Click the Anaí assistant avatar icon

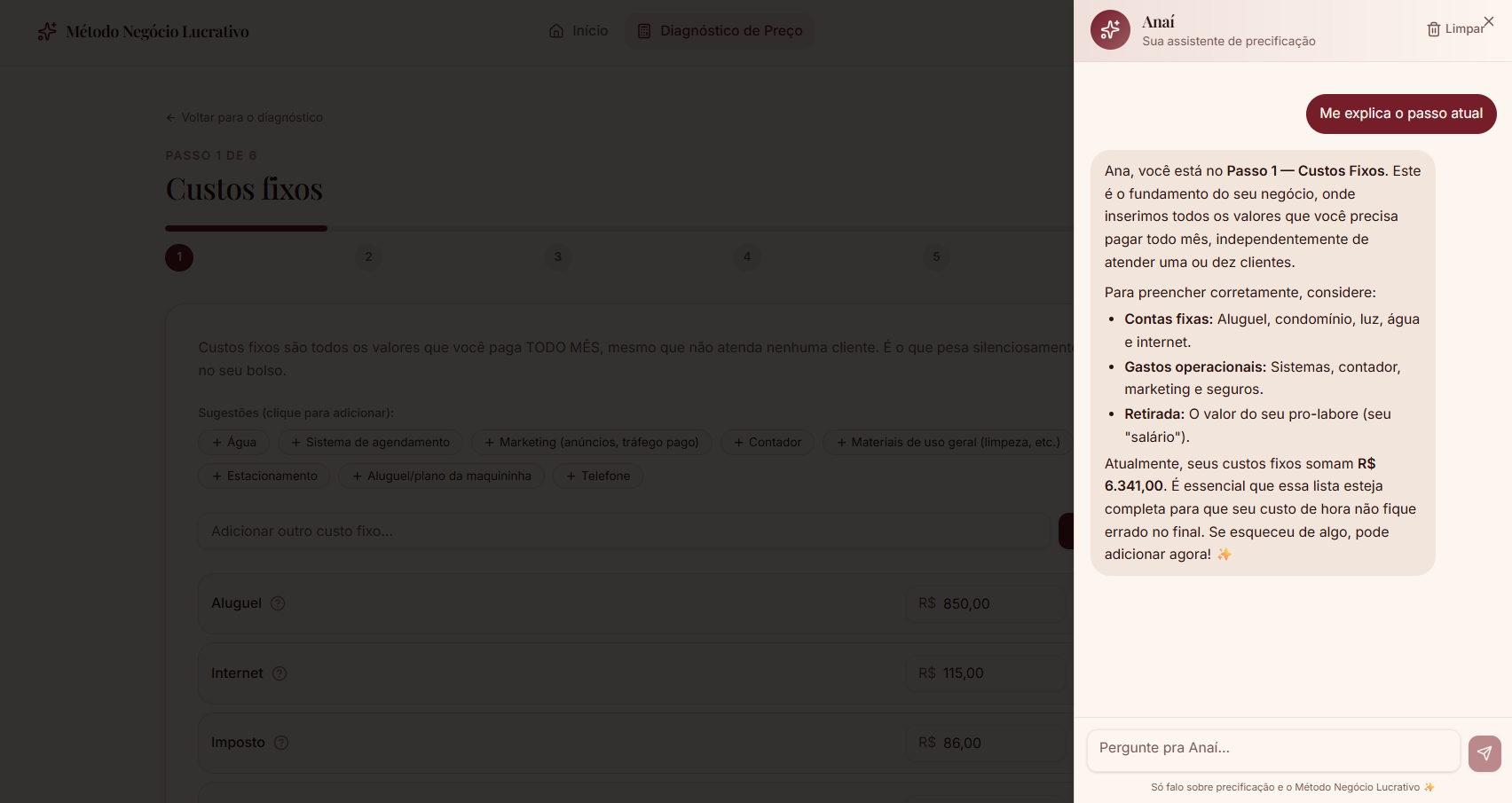pos(1110,29)
